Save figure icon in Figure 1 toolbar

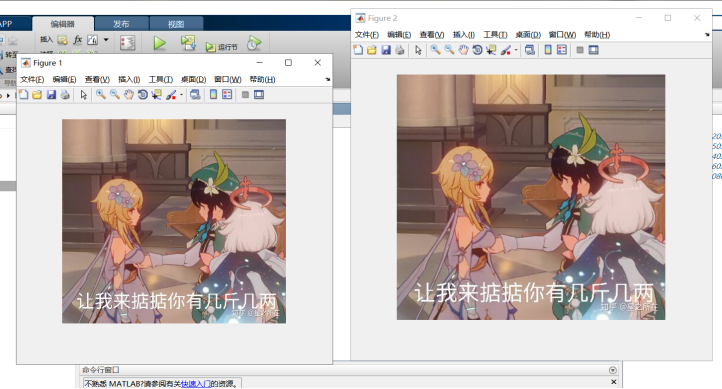pyautogui.click(x=51, y=95)
